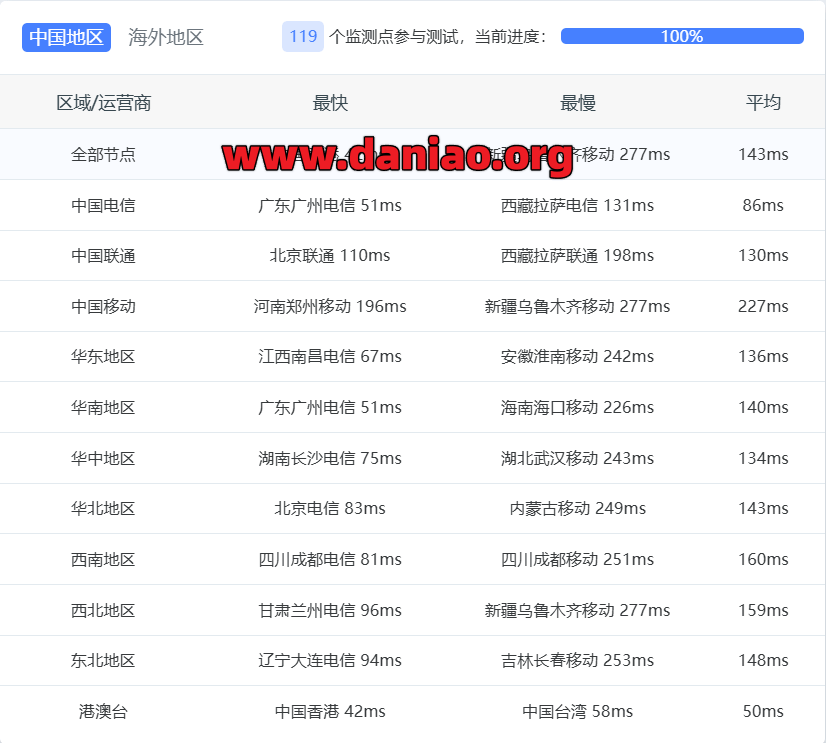Select the 中国联通 row label
826x743 pixels.
coord(103,256)
